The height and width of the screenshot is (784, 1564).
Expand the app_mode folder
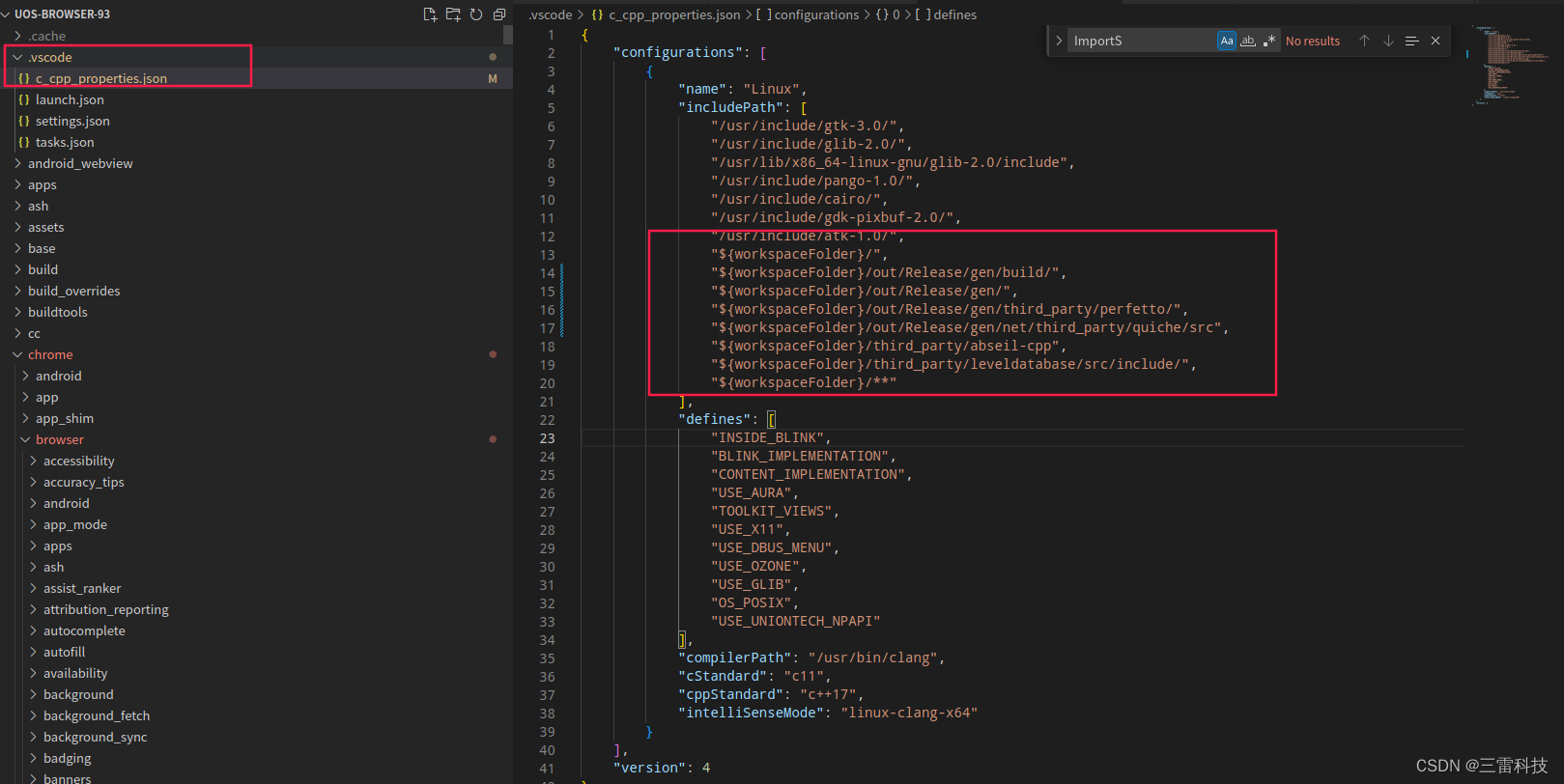pos(256,524)
